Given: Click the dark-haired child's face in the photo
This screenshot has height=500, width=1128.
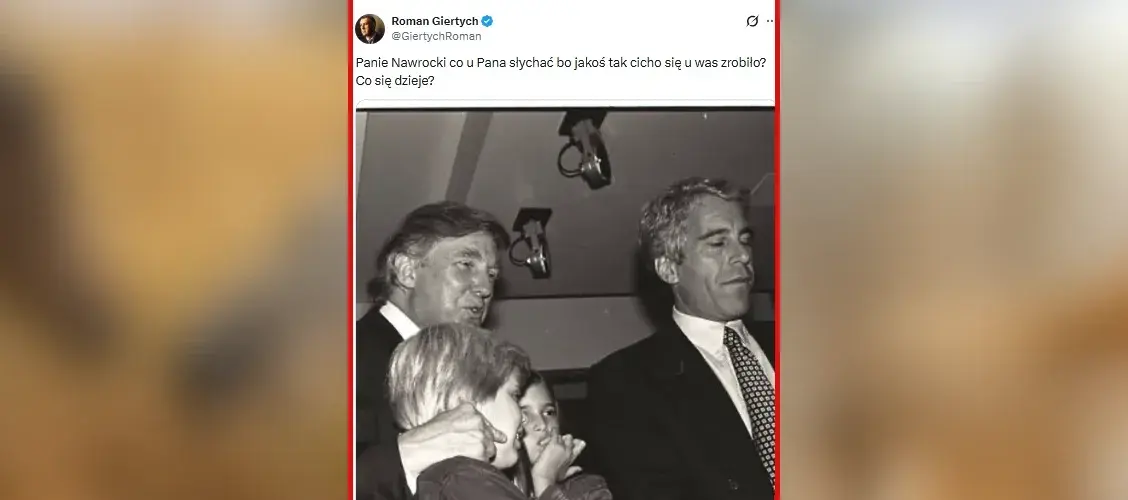Looking at the screenshot, I should click(x=538, y=416).
